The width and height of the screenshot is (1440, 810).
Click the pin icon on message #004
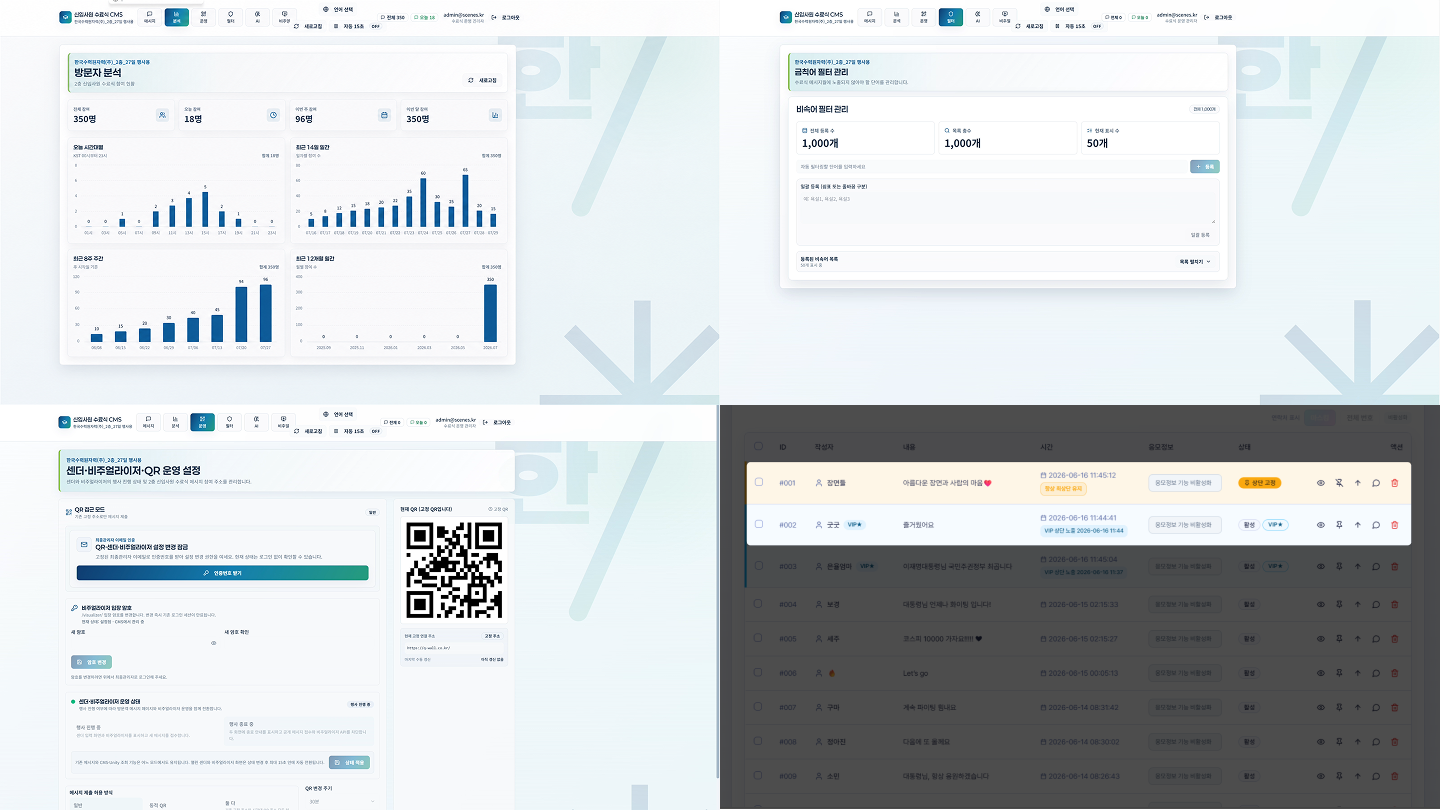[1339, 604]
